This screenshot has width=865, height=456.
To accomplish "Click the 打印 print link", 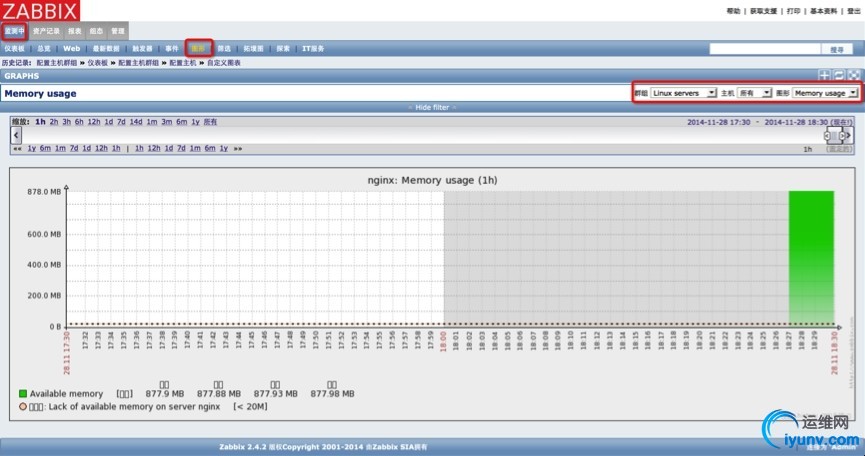I will [x=793, y=11].
